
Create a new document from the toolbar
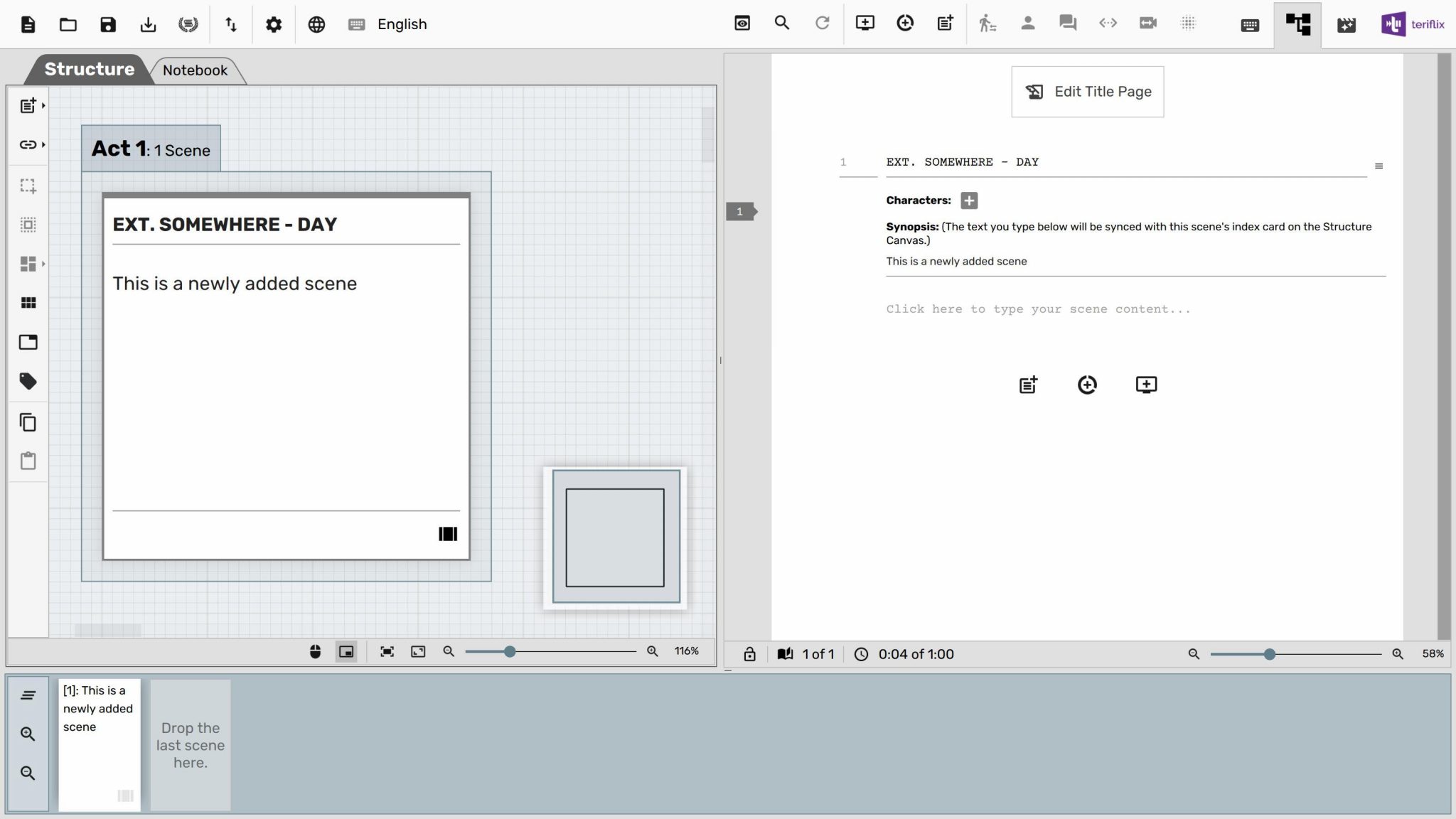click(28, 23)
